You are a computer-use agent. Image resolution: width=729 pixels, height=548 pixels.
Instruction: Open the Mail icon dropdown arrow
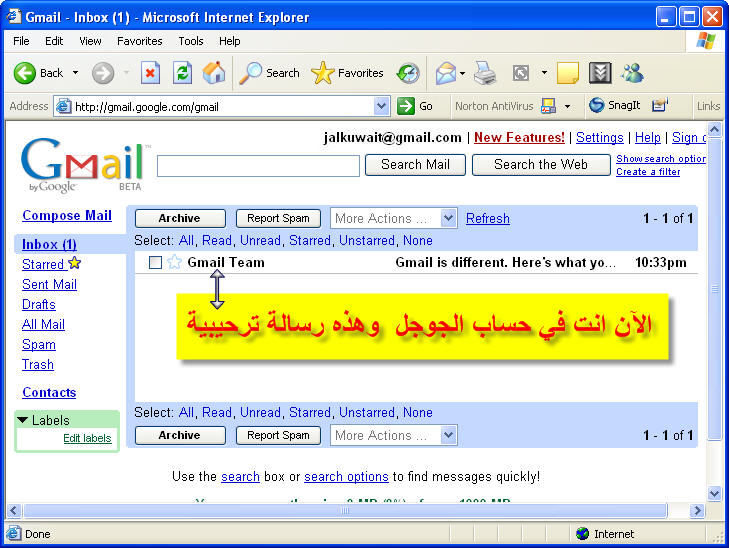(462, 73)
